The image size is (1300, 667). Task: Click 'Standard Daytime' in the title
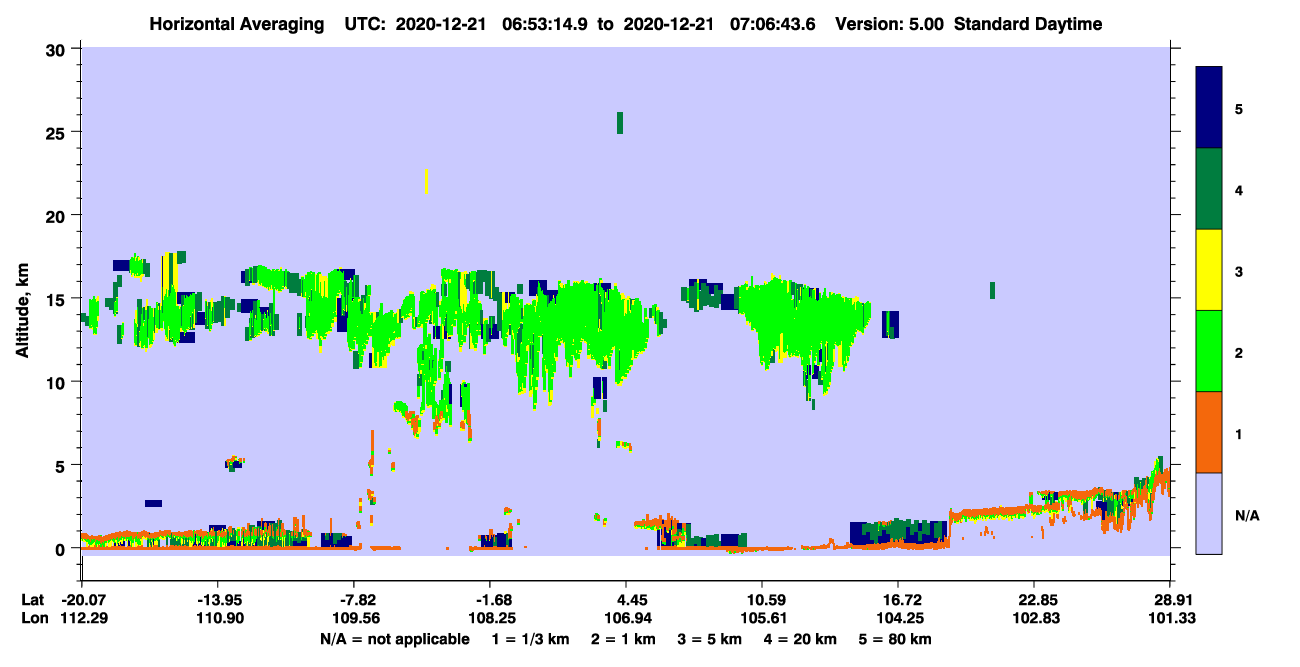tap(1028, 24)
